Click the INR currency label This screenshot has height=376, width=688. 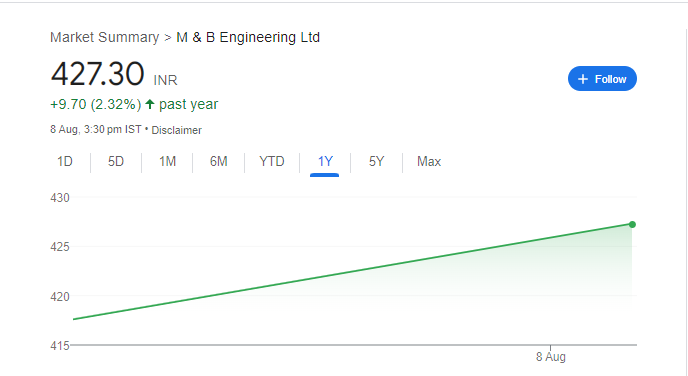[165, 80]
